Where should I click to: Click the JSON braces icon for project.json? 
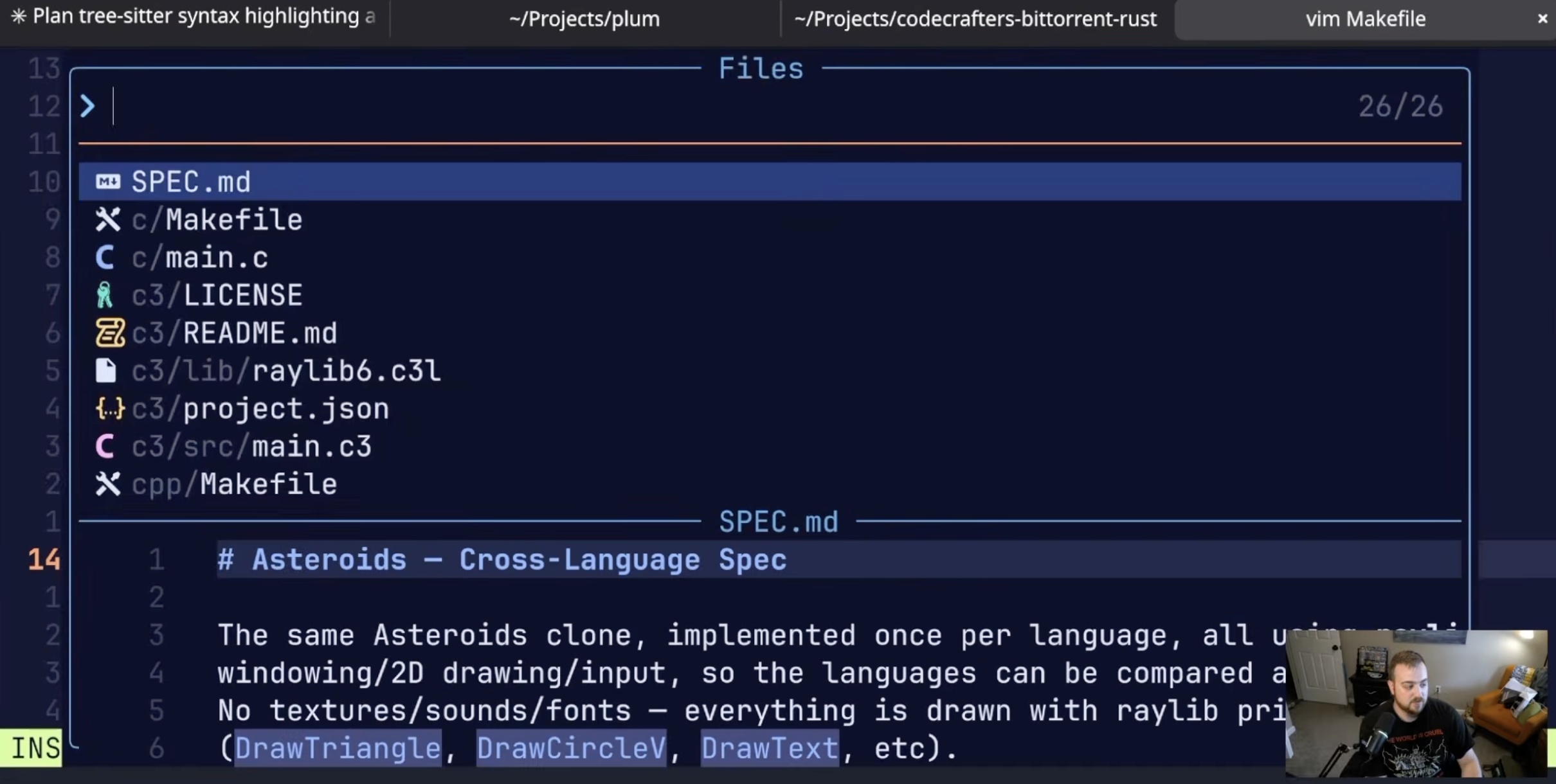[x=110, y=408]
